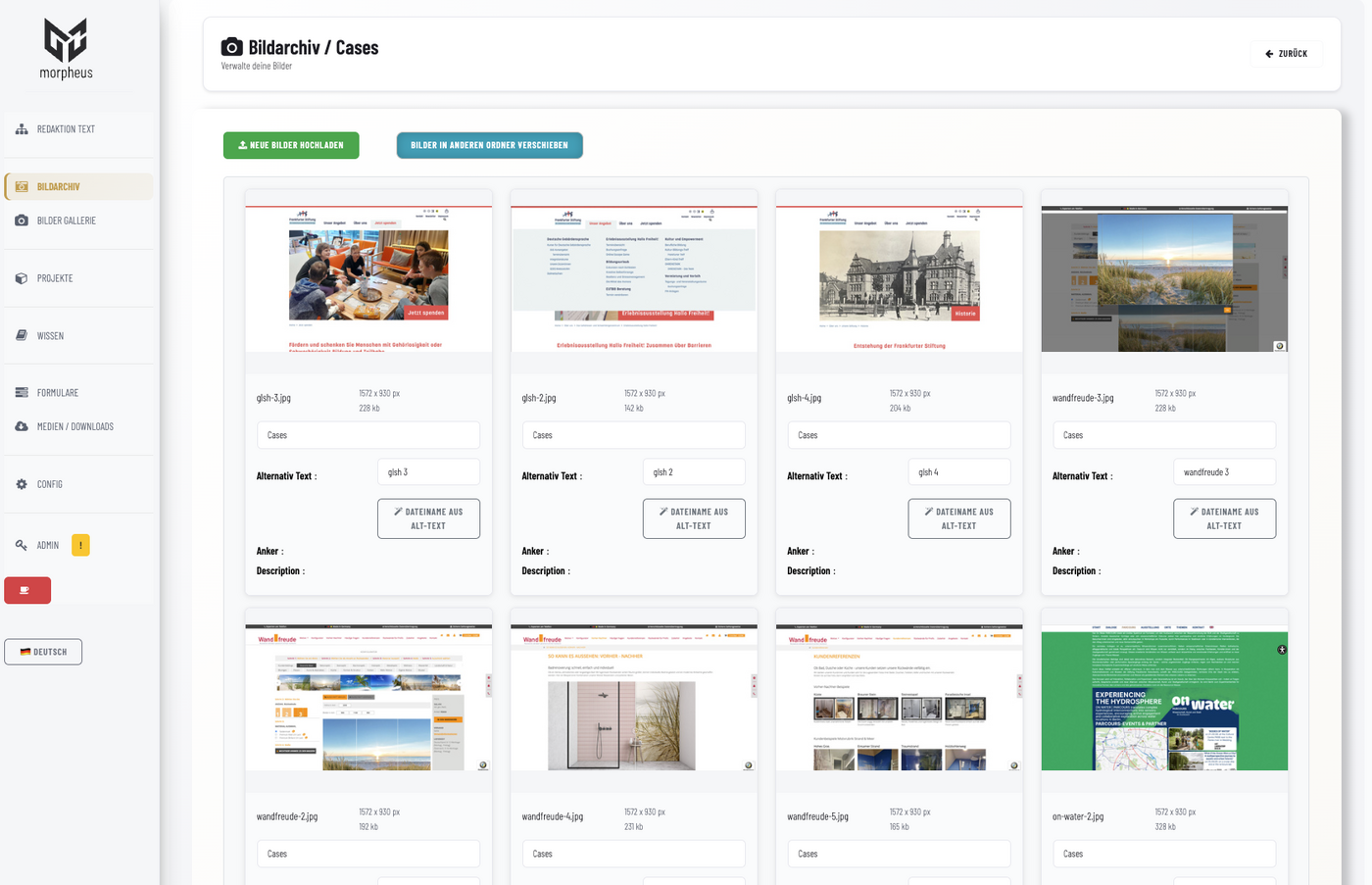Click the alt text field containing glsh 2

(x=694, y=472)
